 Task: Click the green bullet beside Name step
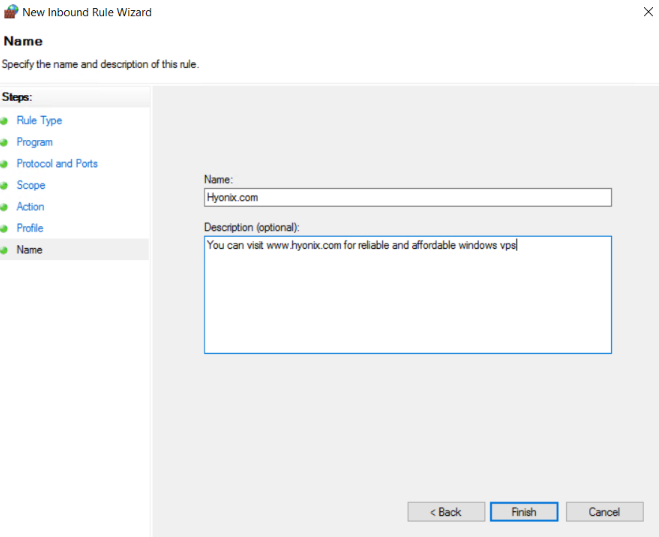tap(4, 250)
